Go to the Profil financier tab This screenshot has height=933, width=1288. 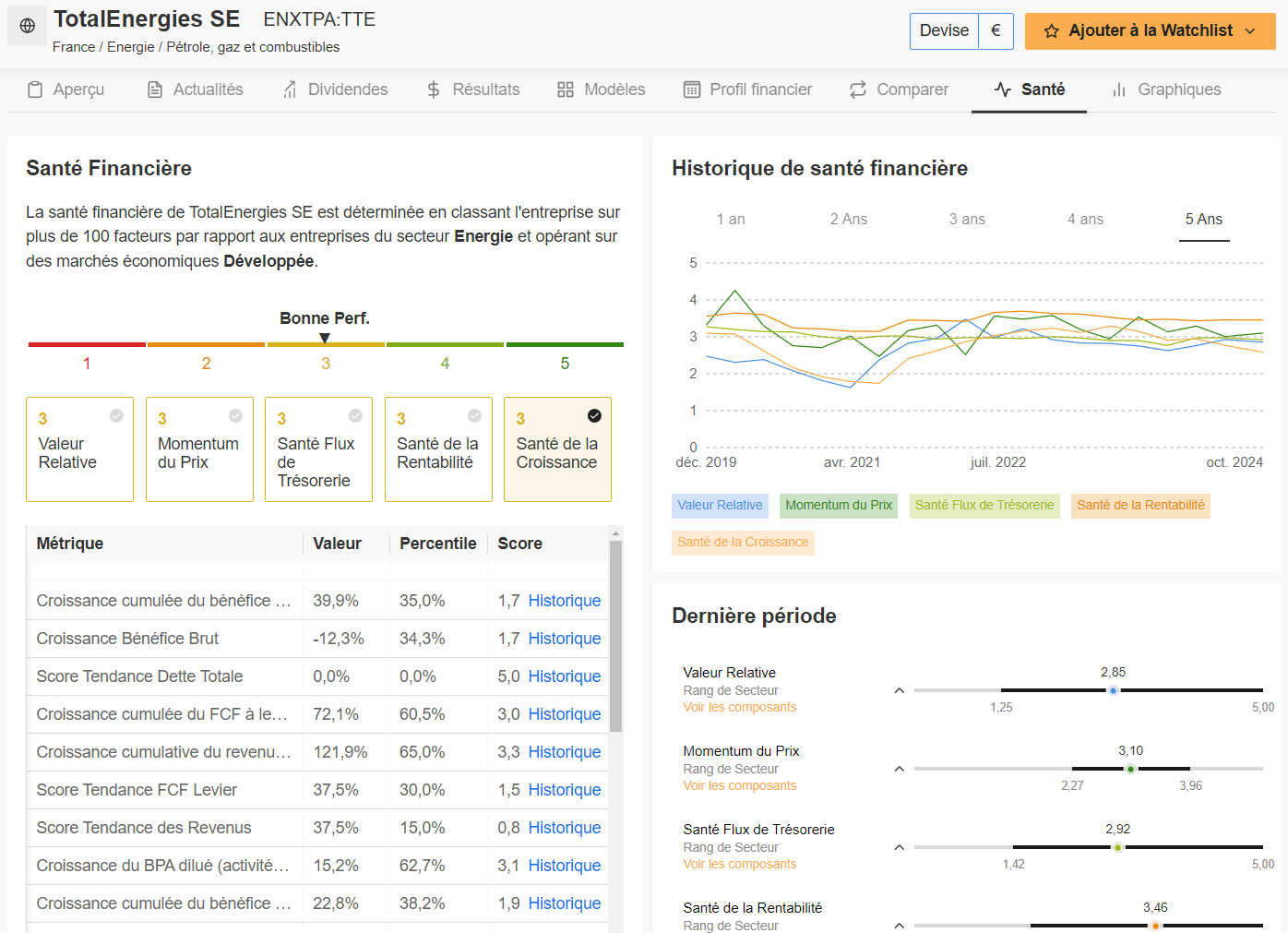748,90
